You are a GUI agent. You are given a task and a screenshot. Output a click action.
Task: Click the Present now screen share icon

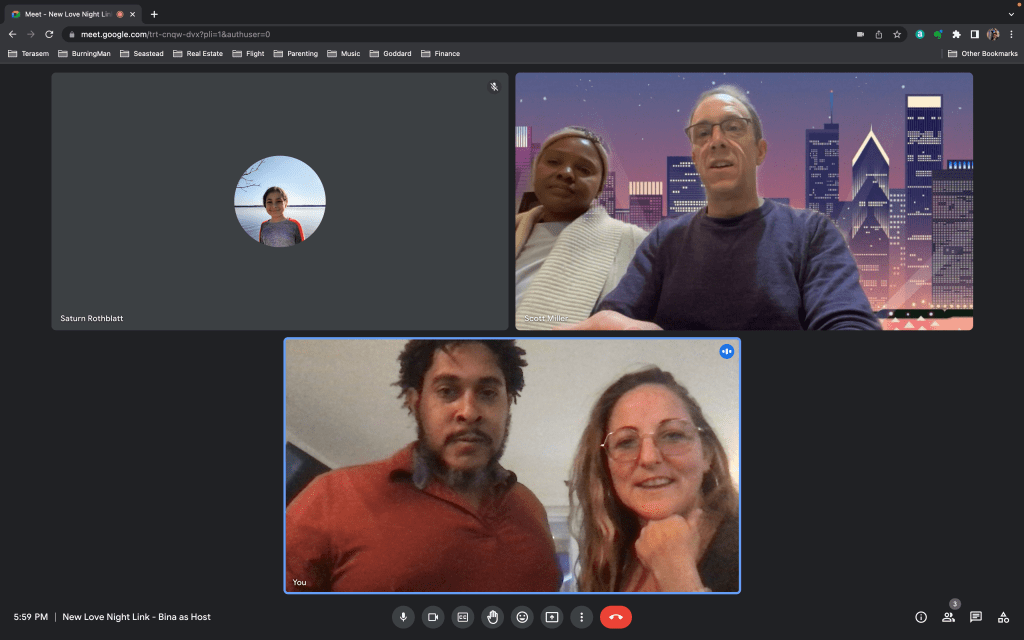pyautogui.click(x=551, y=617)
